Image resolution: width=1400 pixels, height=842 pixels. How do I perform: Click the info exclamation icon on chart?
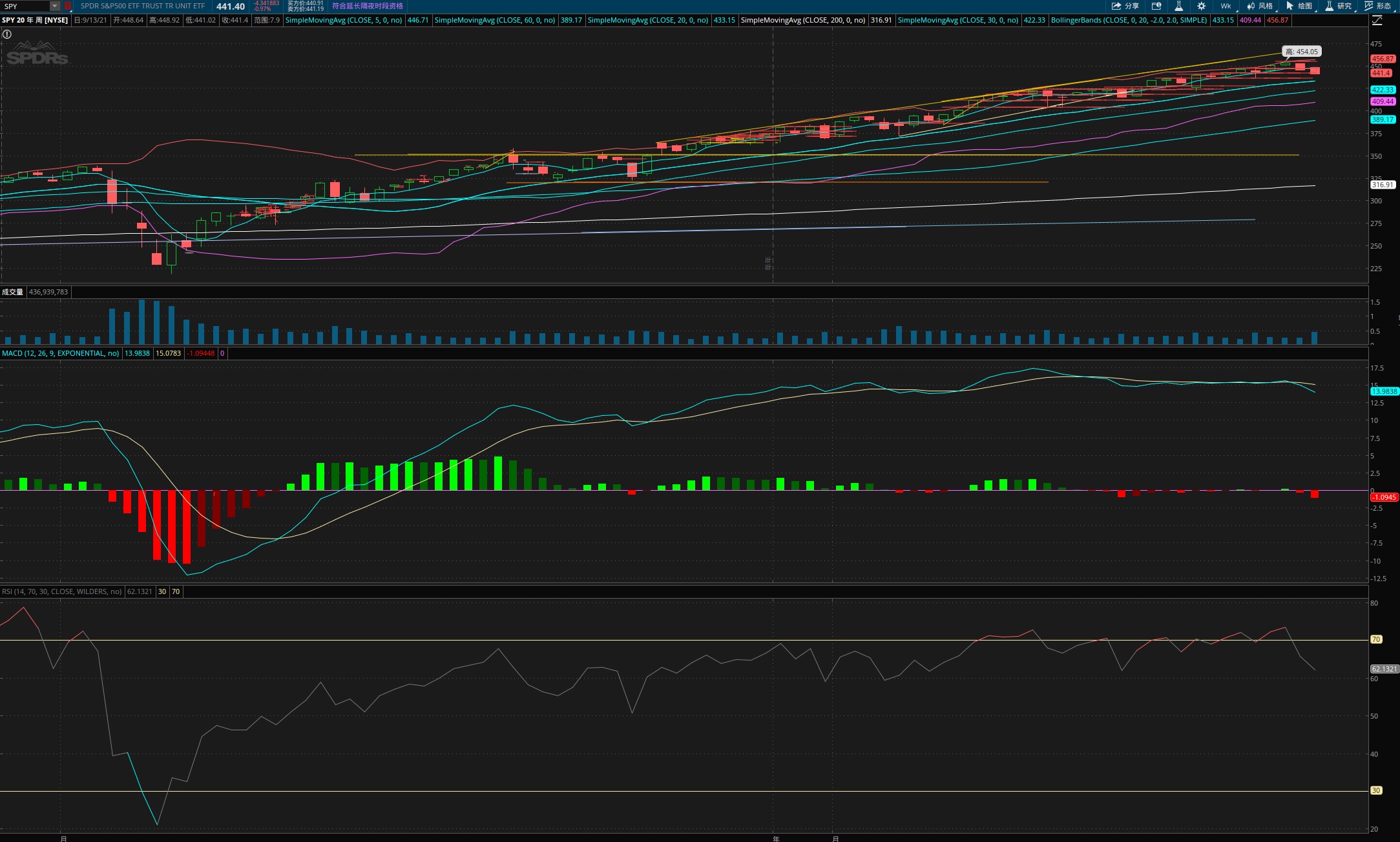click(7, 34)
